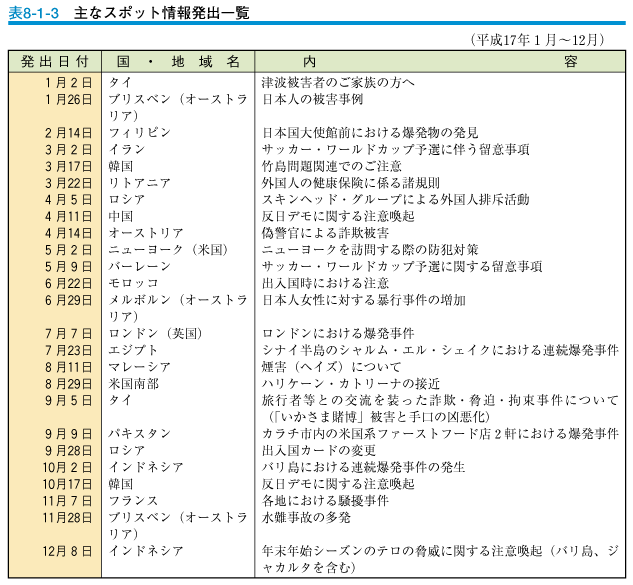Viewport: 633px width, 585px height.
Task: Click the country cell フランス
Action: point(133,501)
